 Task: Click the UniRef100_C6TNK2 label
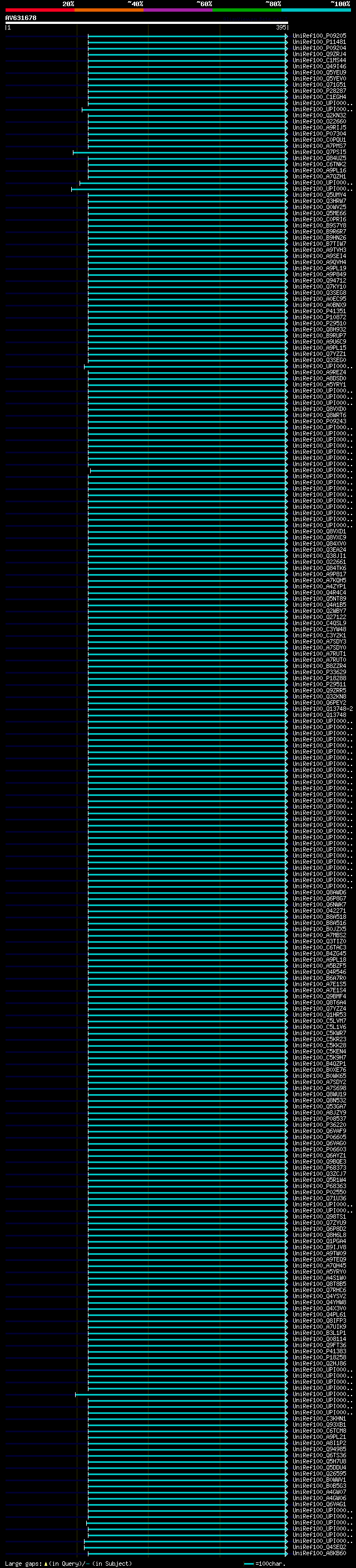[319, 164]
